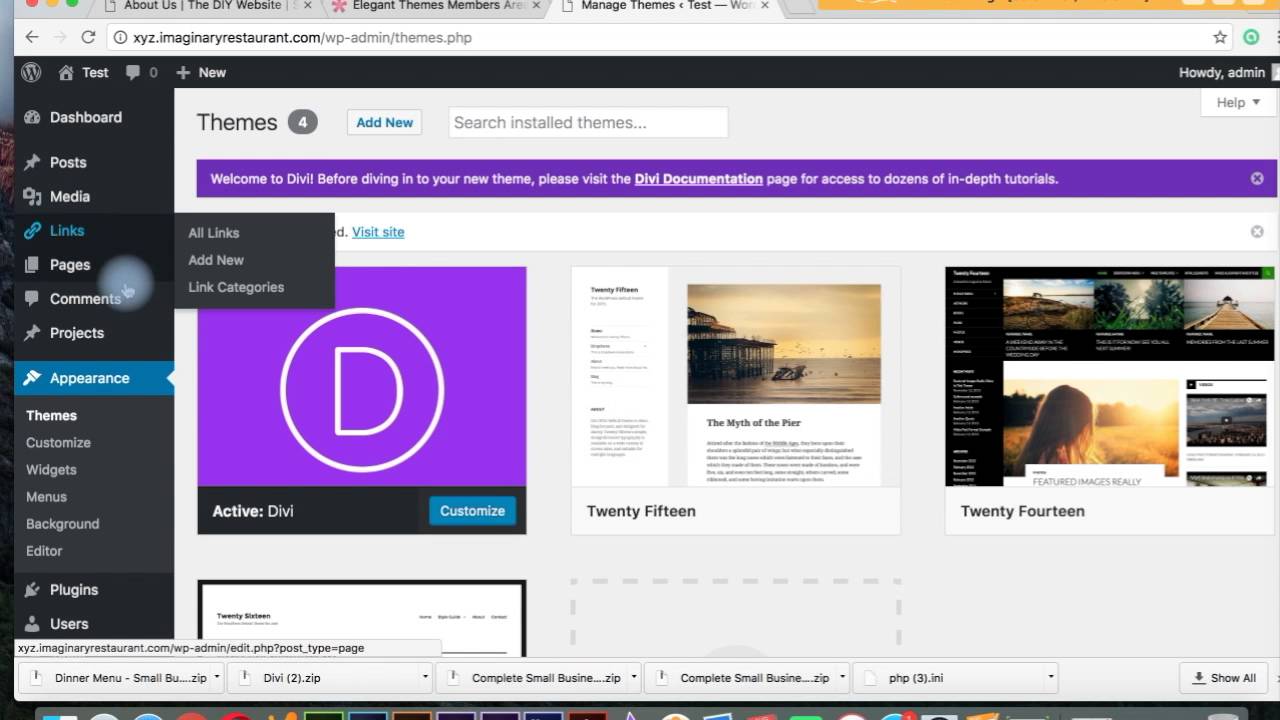The width and height of the screenshot is (1280, 720).
Task: Go back with browser back arrow
Action: pos(31,37)
